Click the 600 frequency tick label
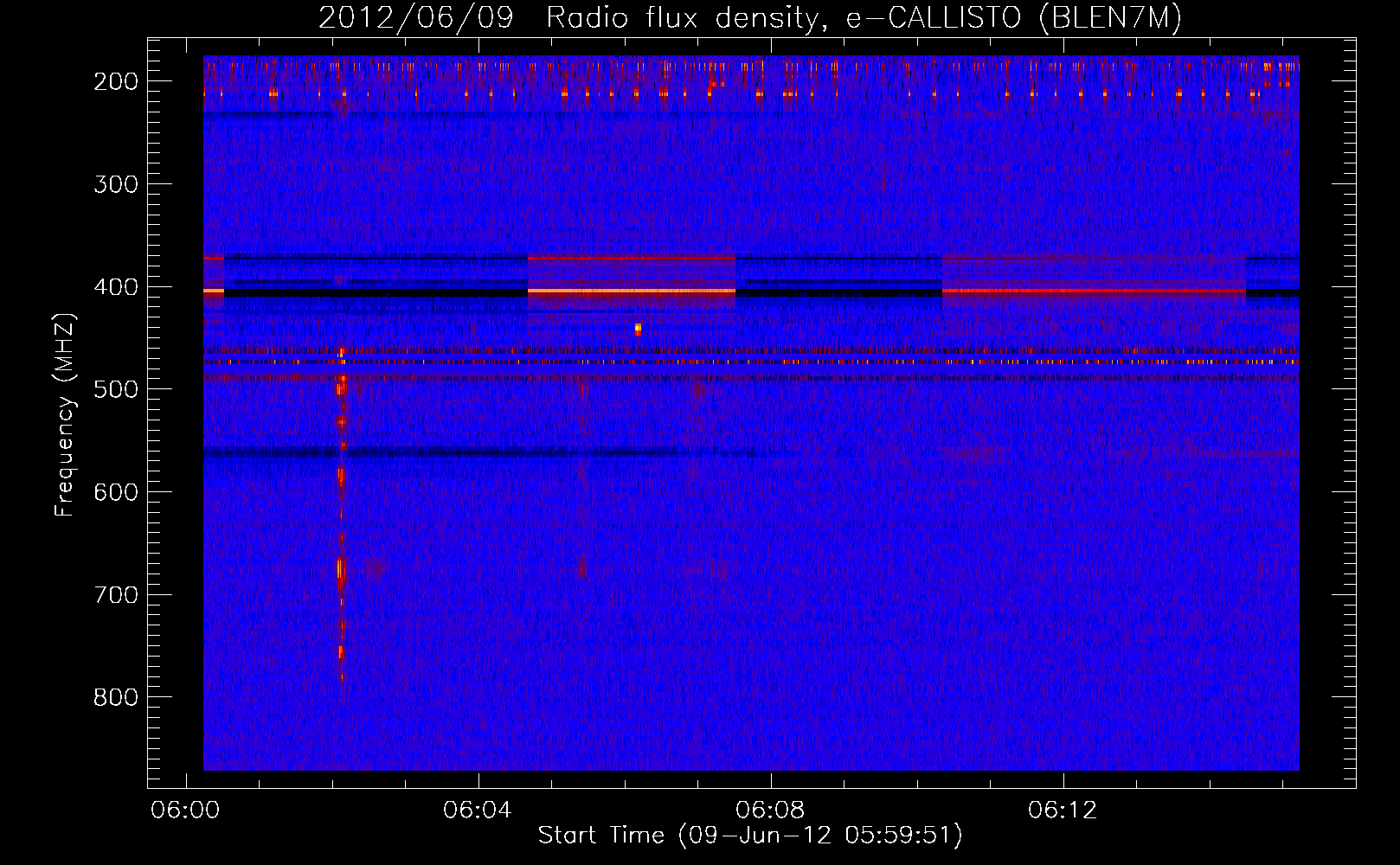Image resolution: width=1400 pixels, height=865 pixels. 116,492
